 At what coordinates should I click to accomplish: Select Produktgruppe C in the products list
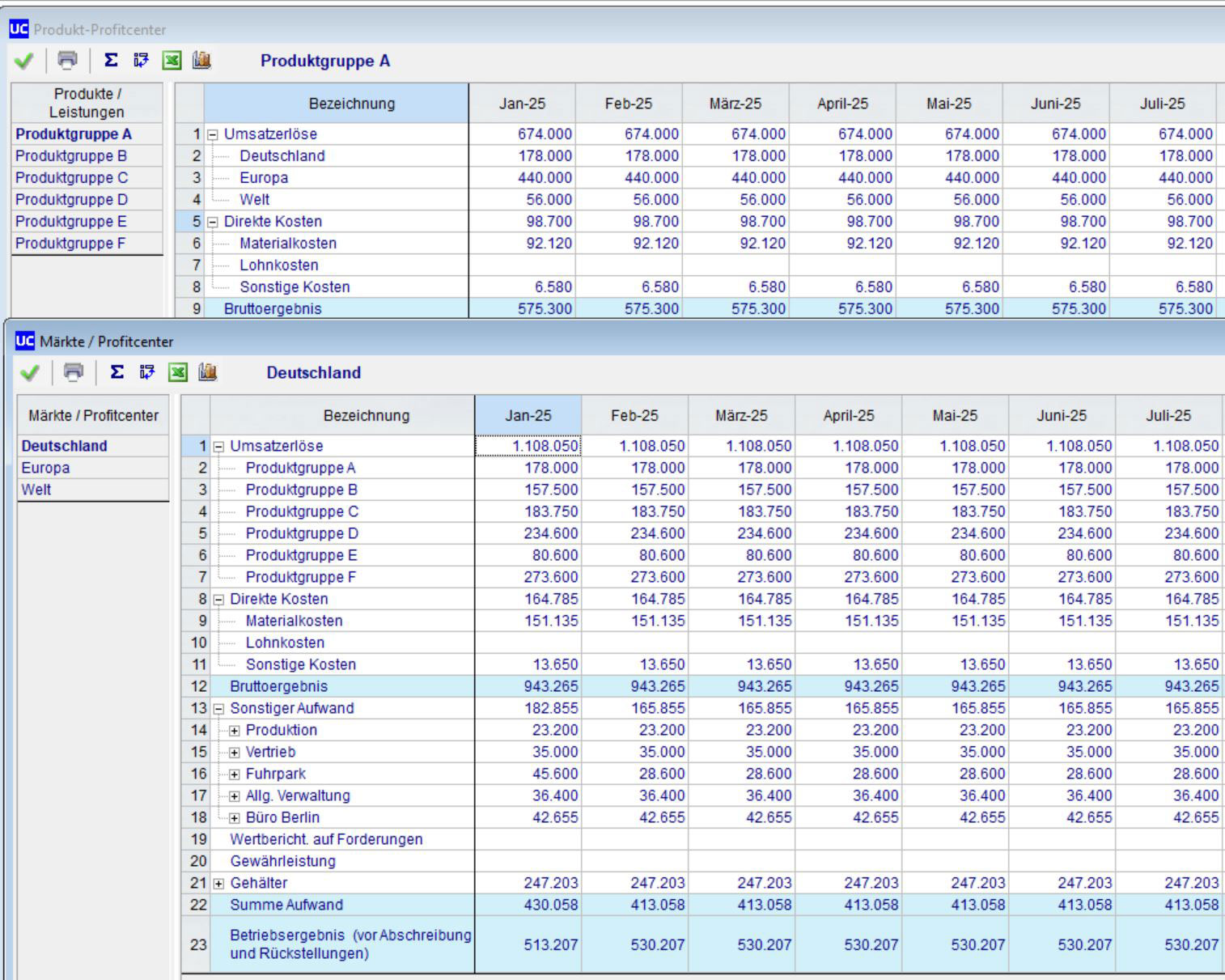[x=71, y=178]
